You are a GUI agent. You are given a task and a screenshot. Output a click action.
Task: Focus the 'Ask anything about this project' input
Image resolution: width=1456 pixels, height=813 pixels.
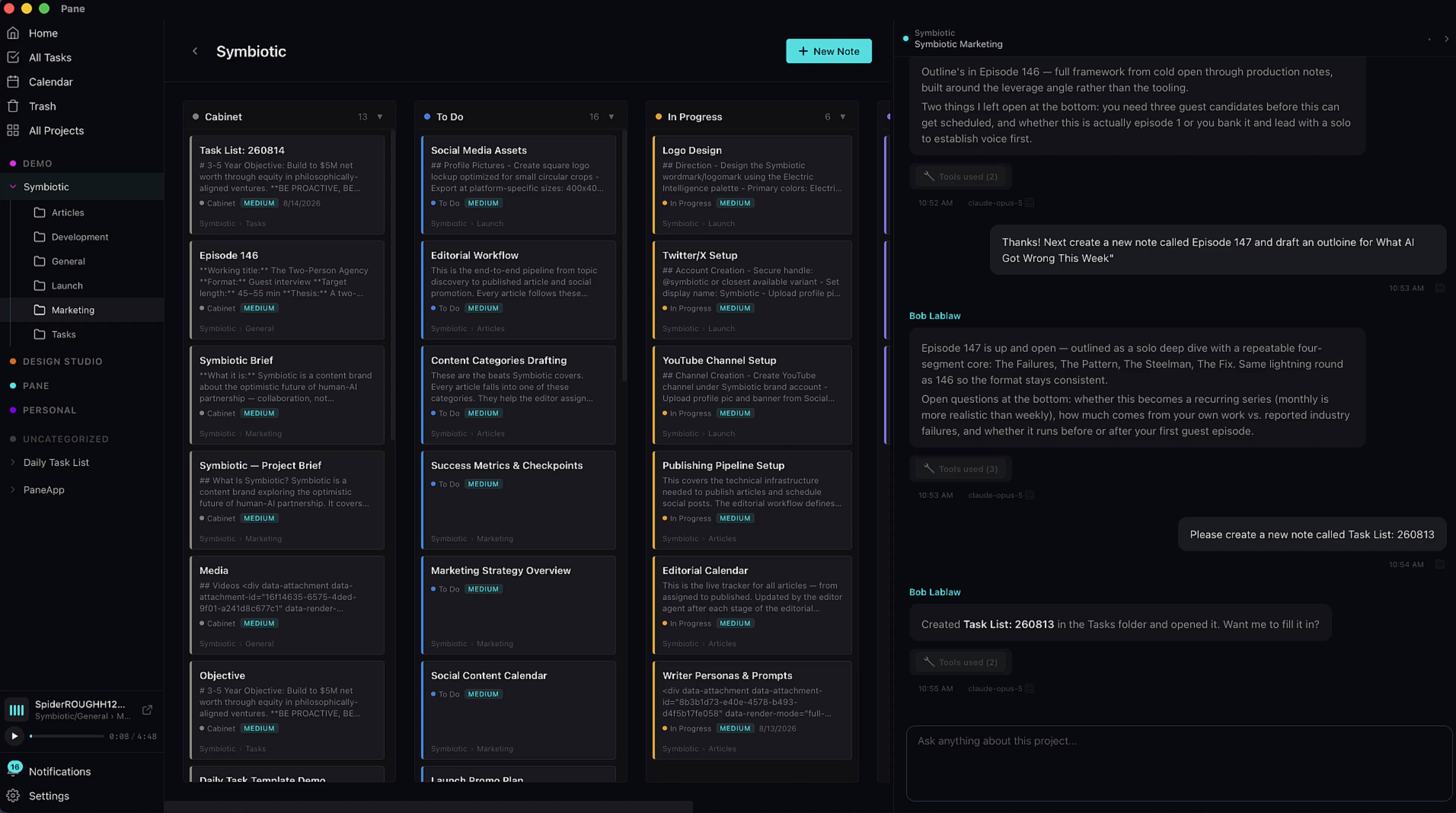coord(1178,763)
